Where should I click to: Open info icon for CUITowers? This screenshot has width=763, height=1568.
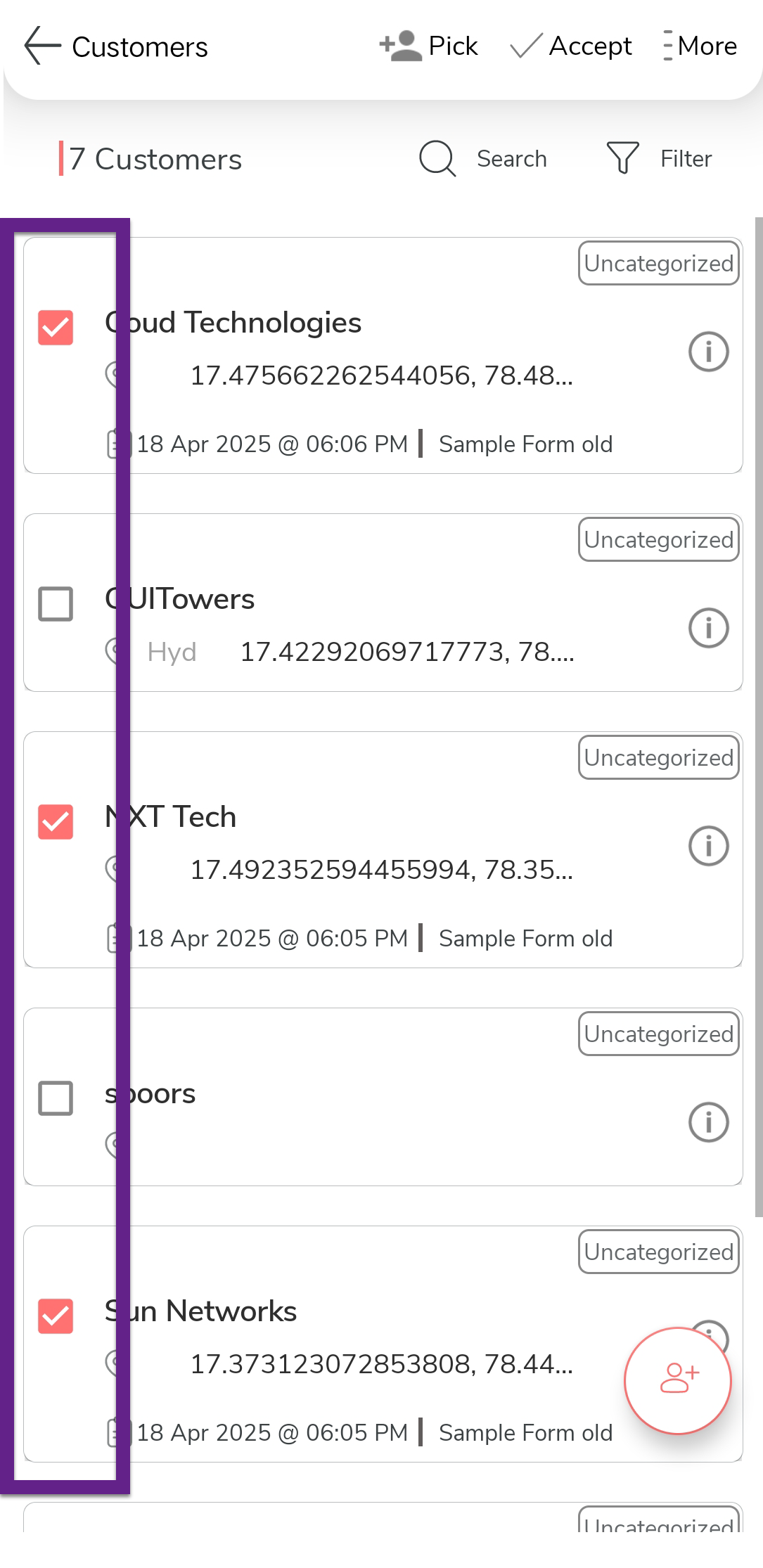pyautogui.click(x=708, y=628)
